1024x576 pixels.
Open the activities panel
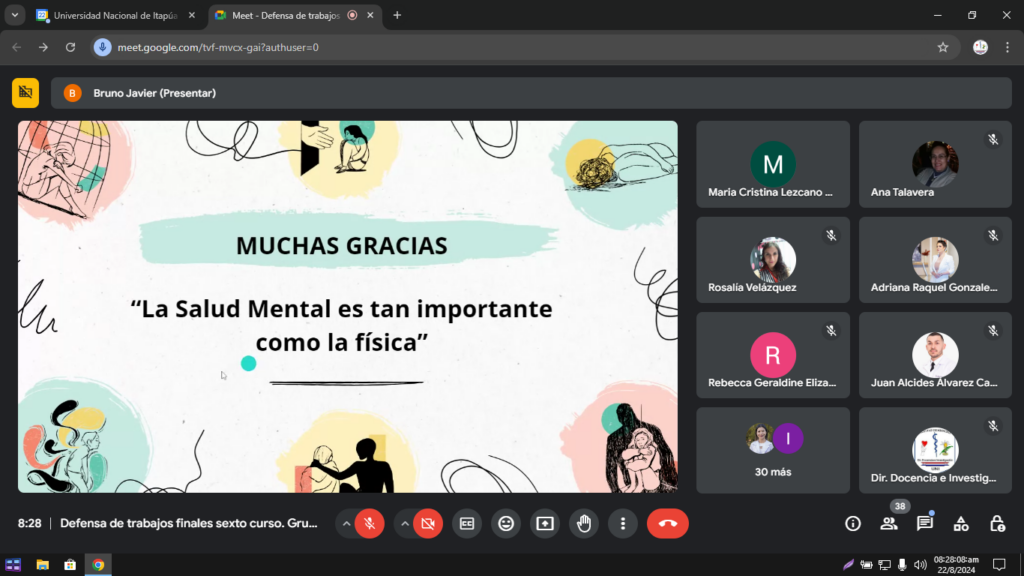[961, 523]
